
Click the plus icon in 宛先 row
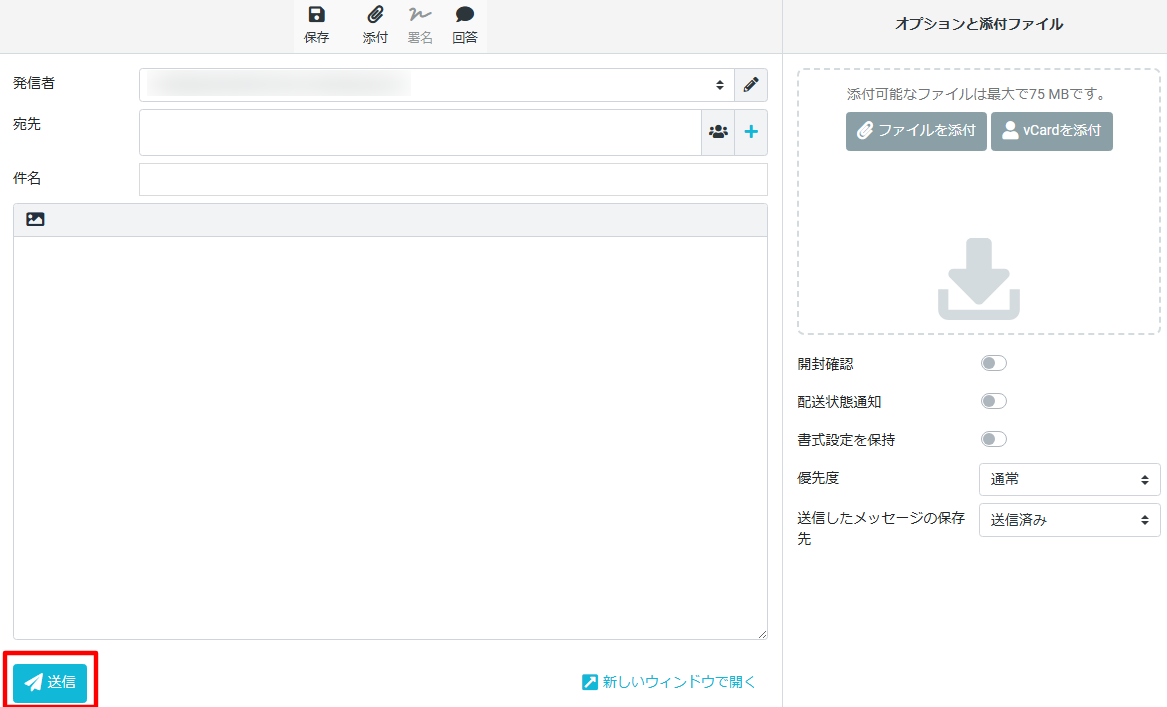pyautogui.click(x=751, y=132)
